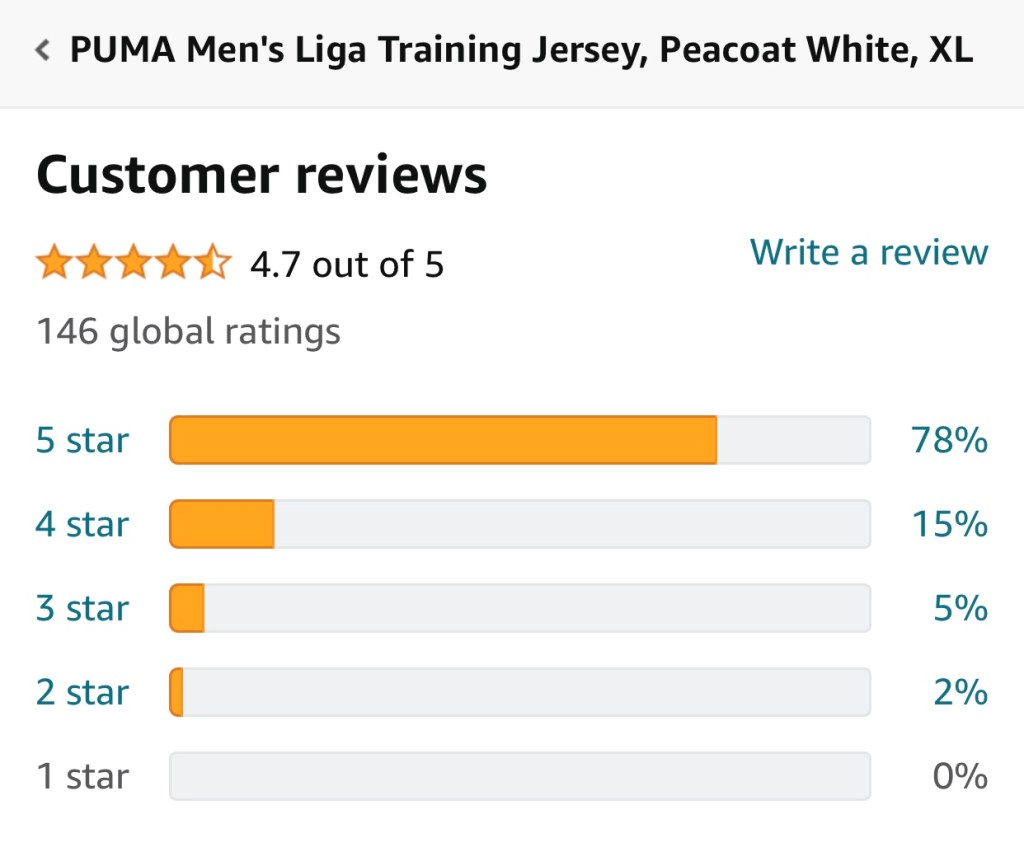Tap the 78% percentage link
Screen dimensions: 1024x847
[x=948, y=440]
